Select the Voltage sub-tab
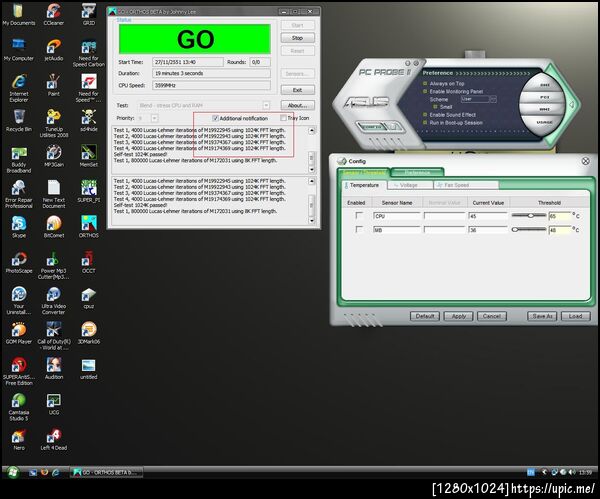The height and width of the screenshot is (499, 600). [410, 185]
